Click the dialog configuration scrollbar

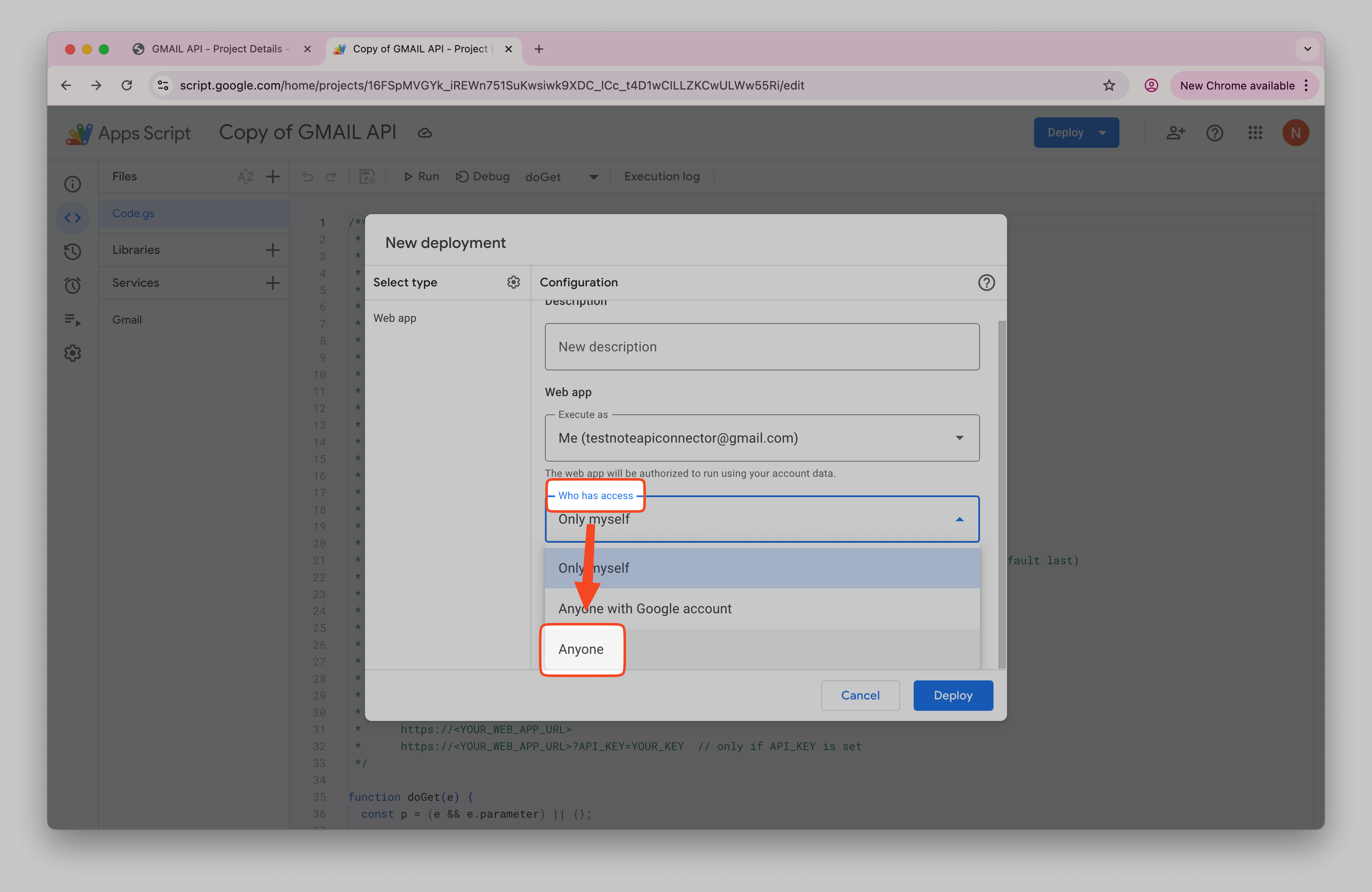tap(1002, 495)
